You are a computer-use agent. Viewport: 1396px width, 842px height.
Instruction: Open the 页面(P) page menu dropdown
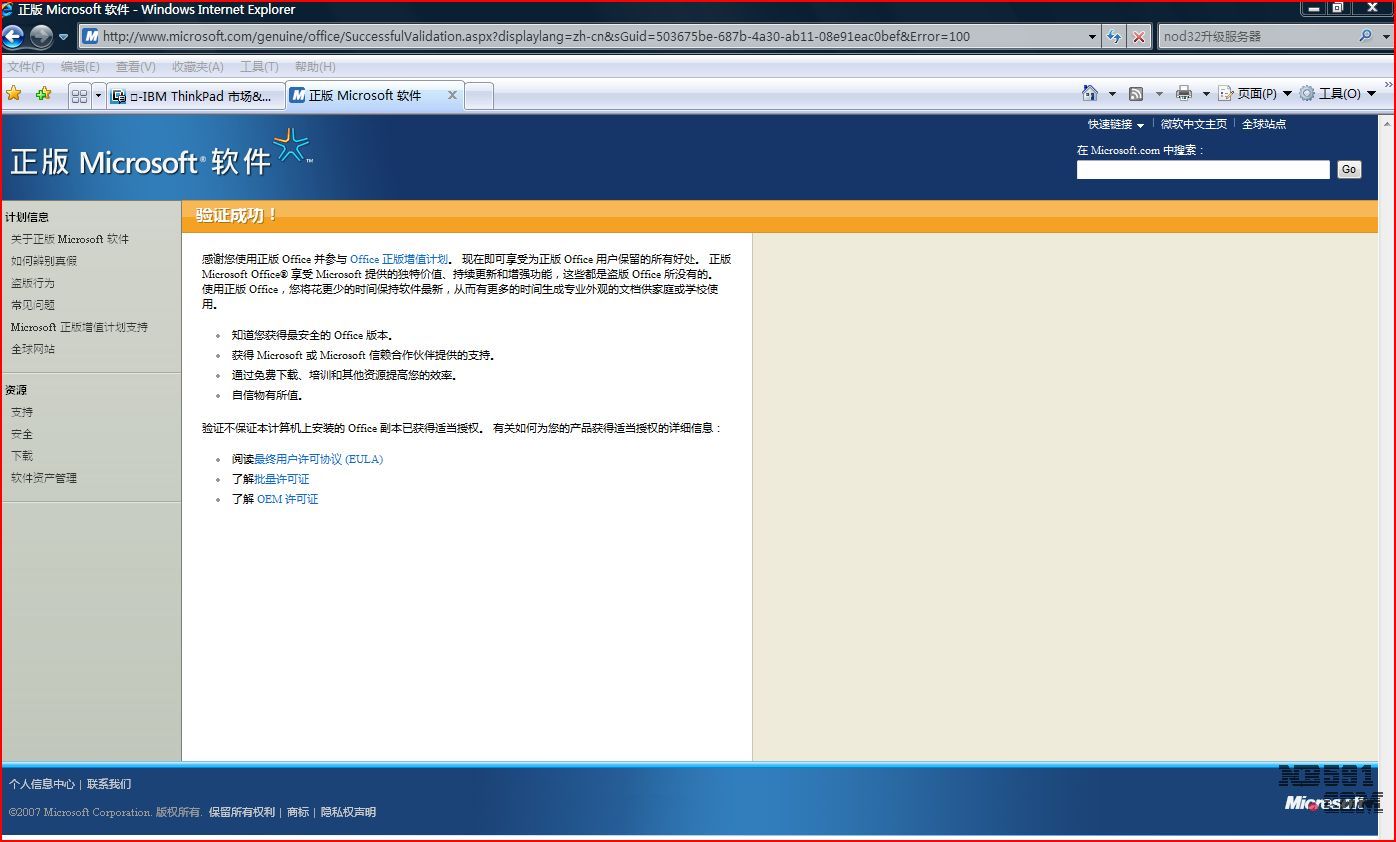[1256, 93]
